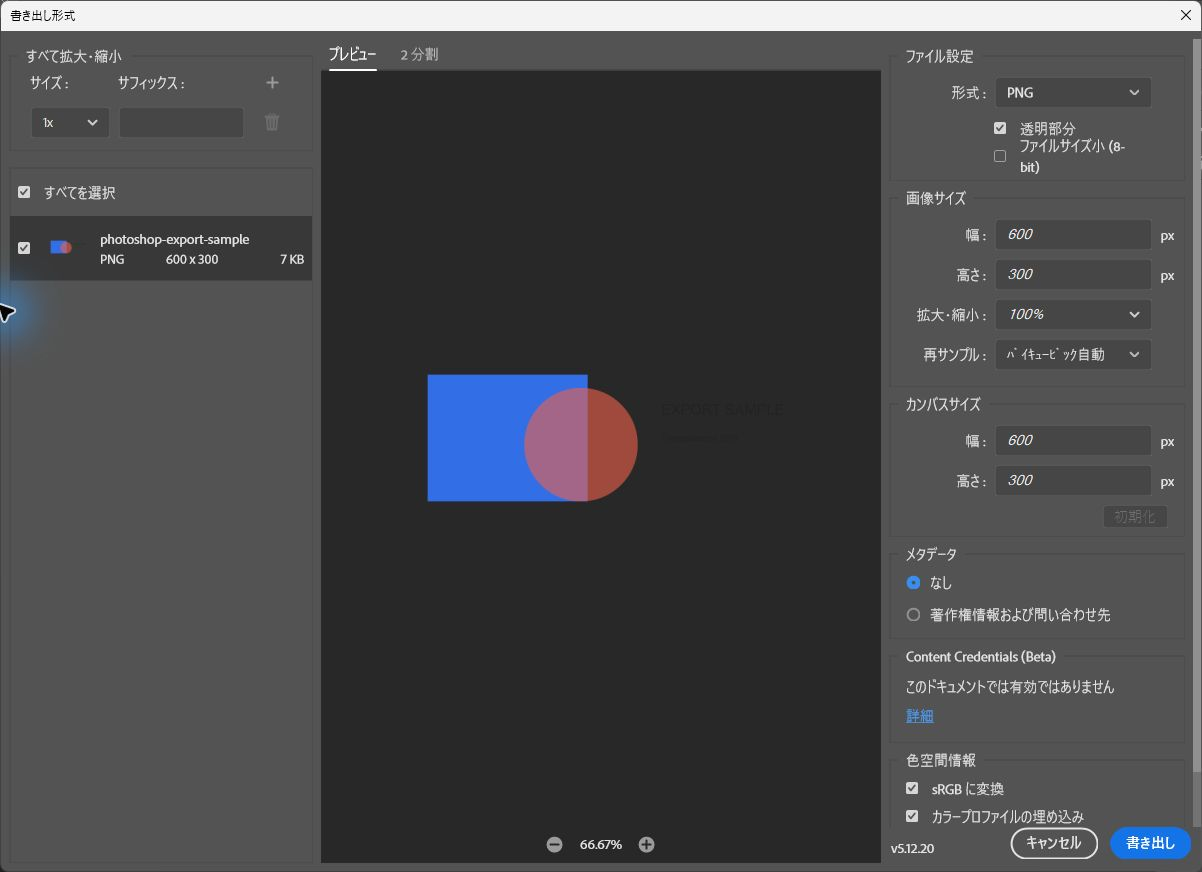1202x872 pixels.
Task: Open the 形式 PNG format dropdown
Action: pyautogui.click(x=1073, y=92)
